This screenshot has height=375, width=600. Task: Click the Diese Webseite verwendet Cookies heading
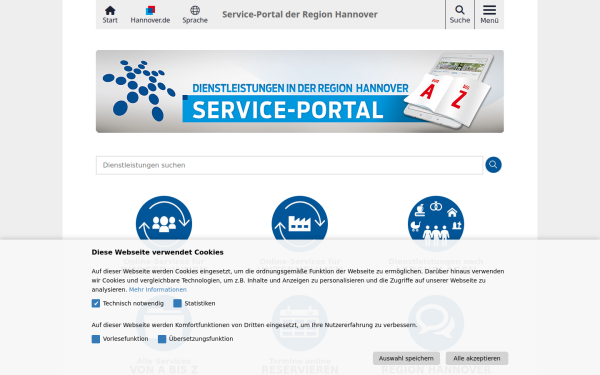(x=157, y=252)
